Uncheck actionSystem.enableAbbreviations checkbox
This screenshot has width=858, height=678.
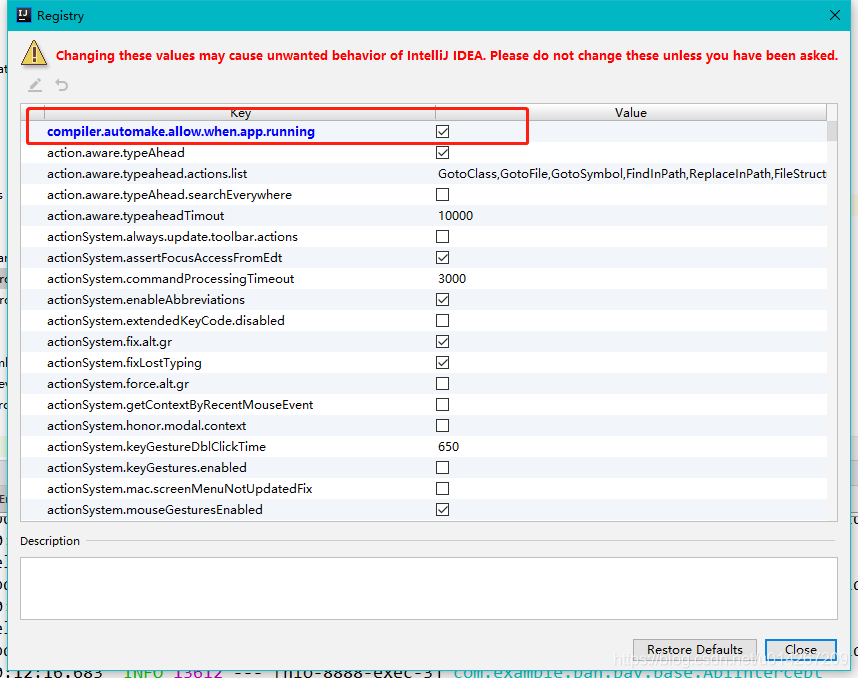pos(442,299)
